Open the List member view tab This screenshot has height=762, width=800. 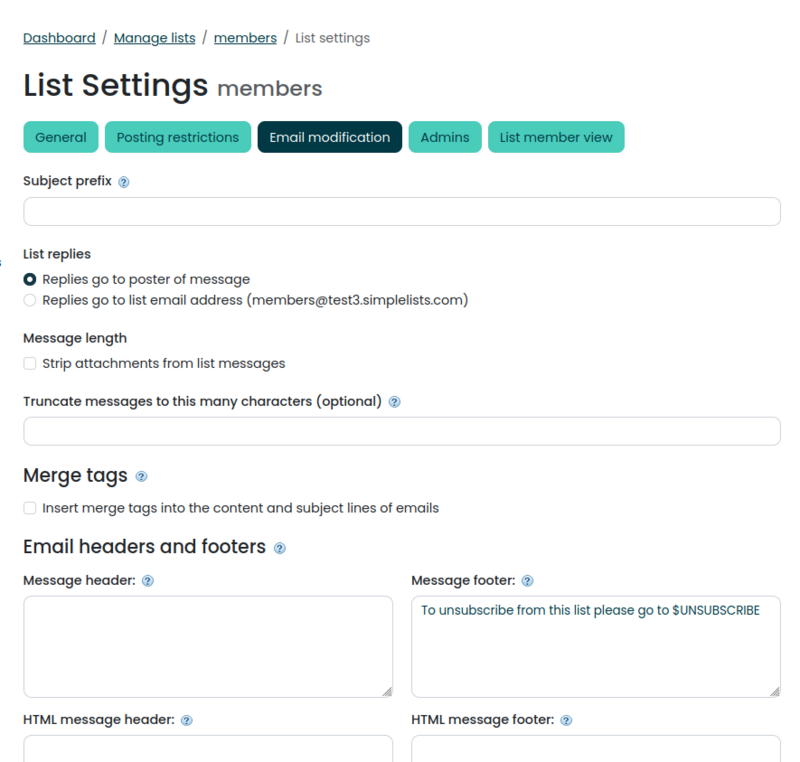pyautogui.click(x=556, y=137)
